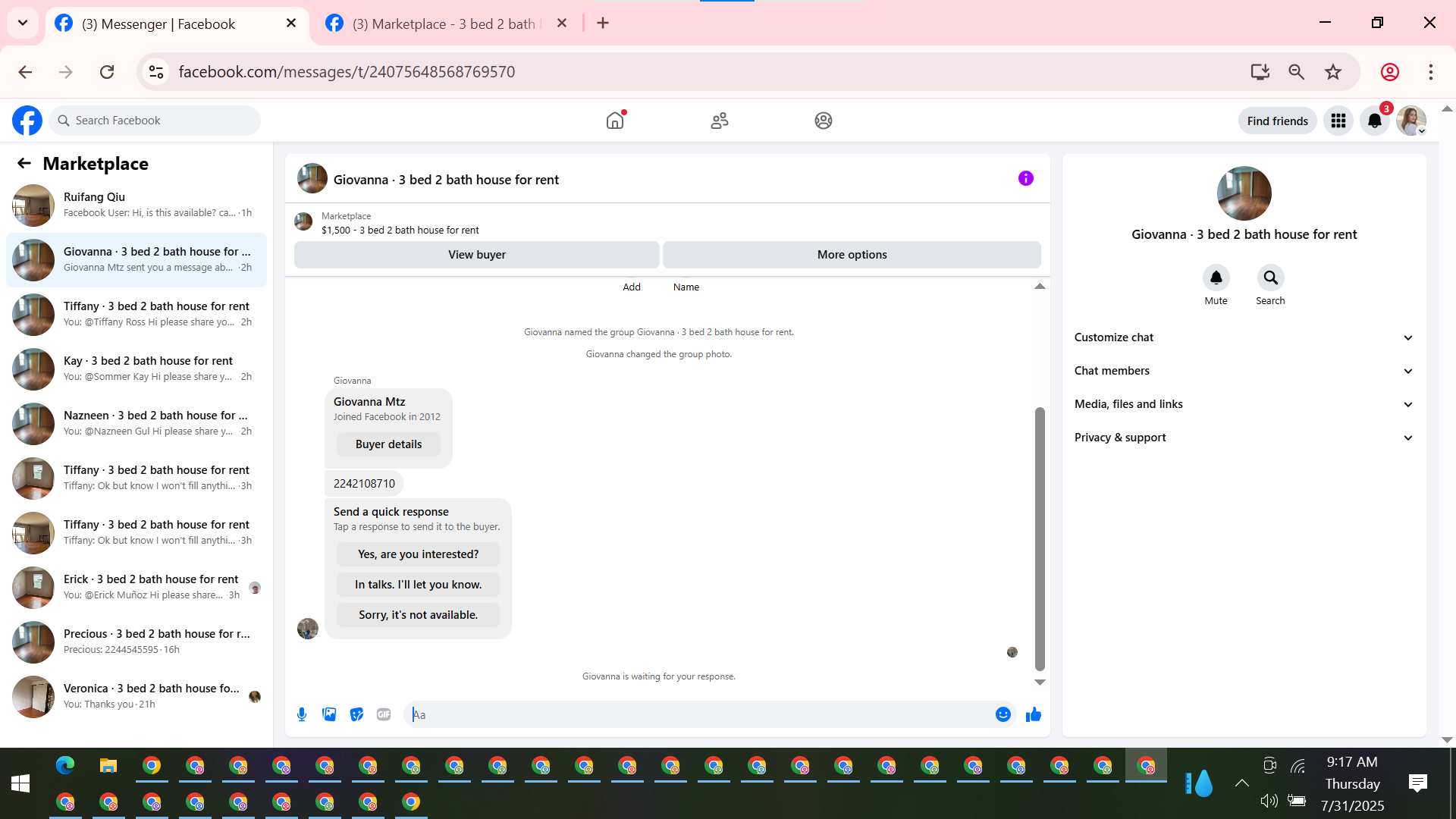Click the chat scrollbar down arrow
Screen dimensions: 1456x819
coord(1040,682)
